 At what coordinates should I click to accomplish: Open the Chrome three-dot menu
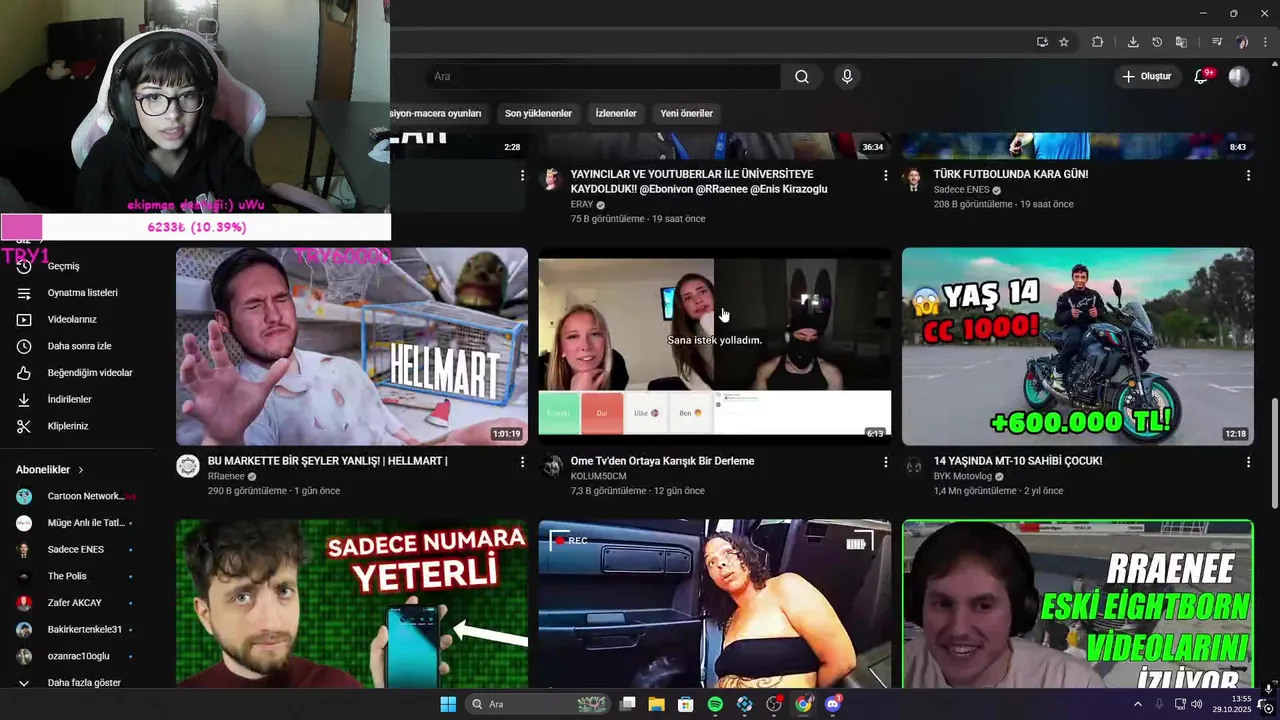coord(1266,42)
